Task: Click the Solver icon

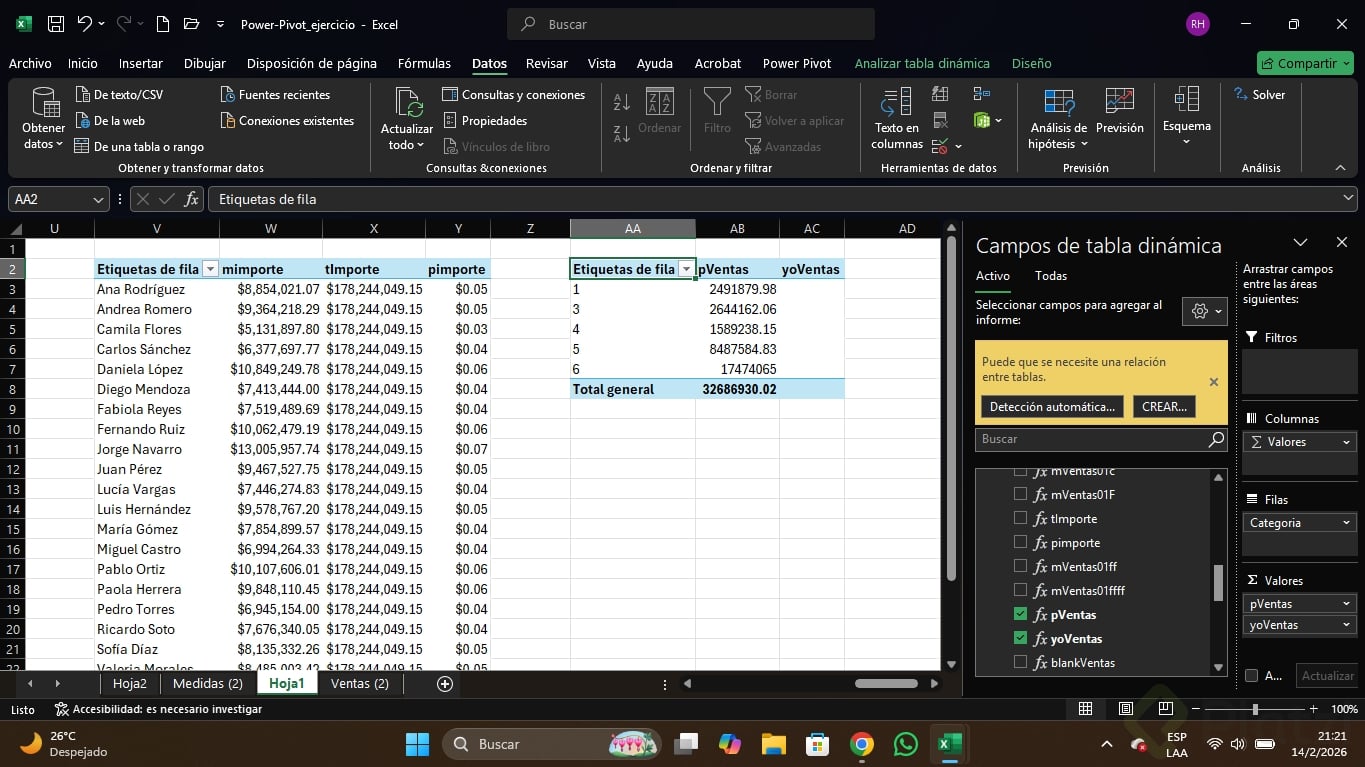Action: click(1260, 95)
